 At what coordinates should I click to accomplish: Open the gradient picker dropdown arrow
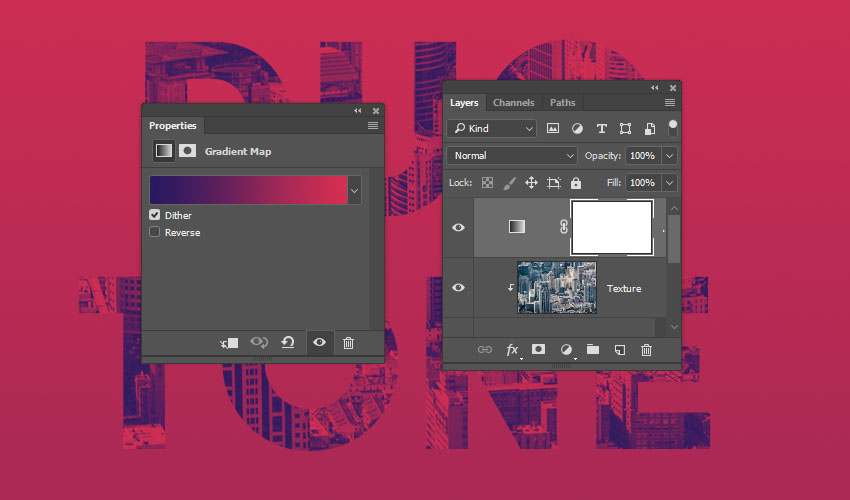pyautogui.click(x=354, y=189)
